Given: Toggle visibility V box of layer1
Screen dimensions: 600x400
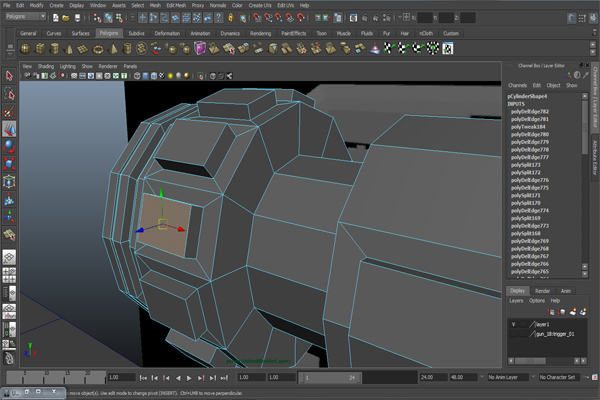Looking at the screenshot, I should pos(514,325).
